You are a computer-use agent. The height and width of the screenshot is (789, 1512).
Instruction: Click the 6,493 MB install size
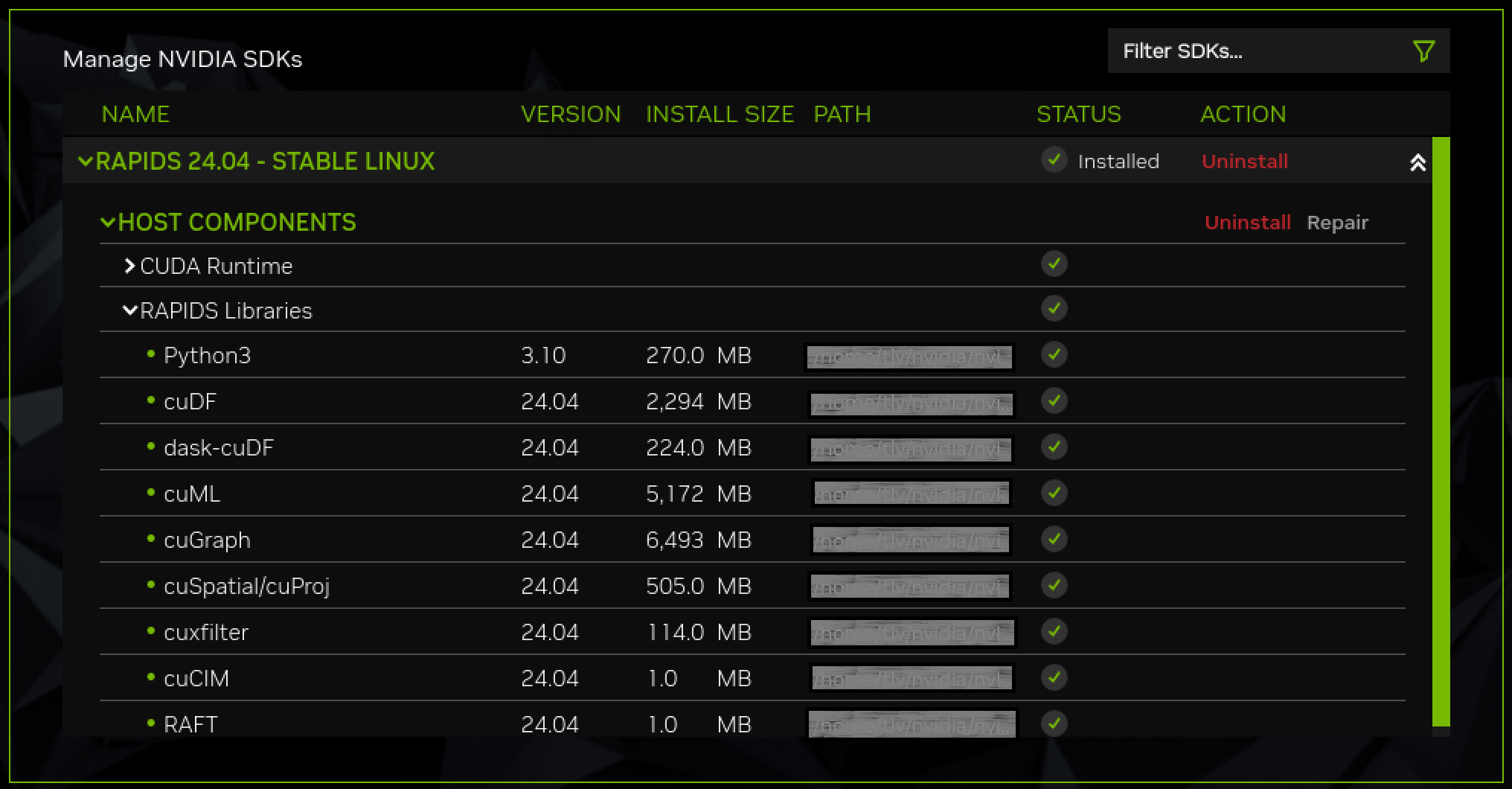699,540
